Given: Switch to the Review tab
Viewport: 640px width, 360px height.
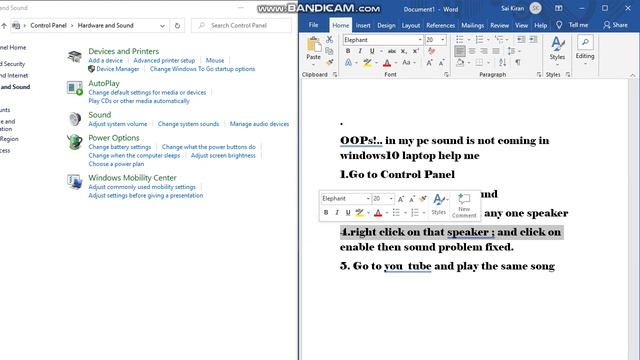Looking at the screenshot, I should (x=499, y=25).
